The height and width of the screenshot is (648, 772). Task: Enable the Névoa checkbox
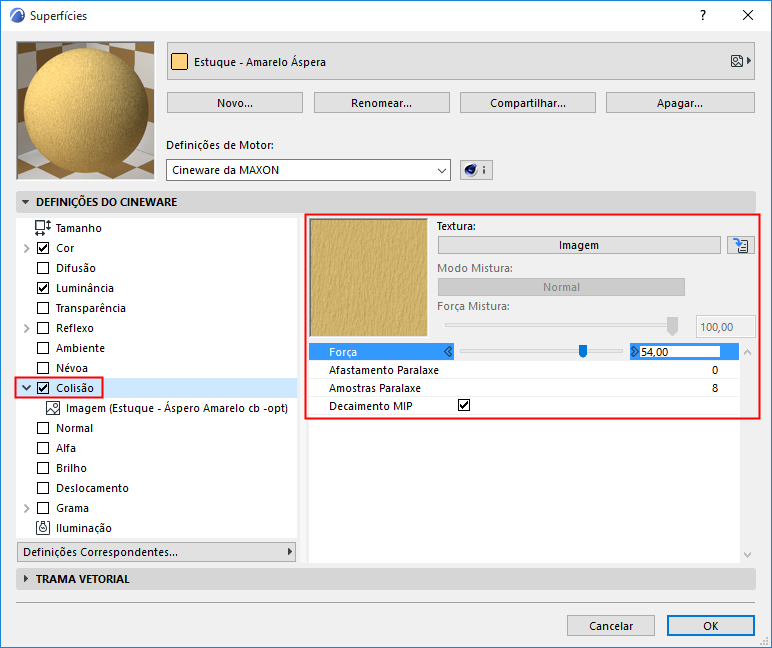pyautogui.click(x=43, y=368)
